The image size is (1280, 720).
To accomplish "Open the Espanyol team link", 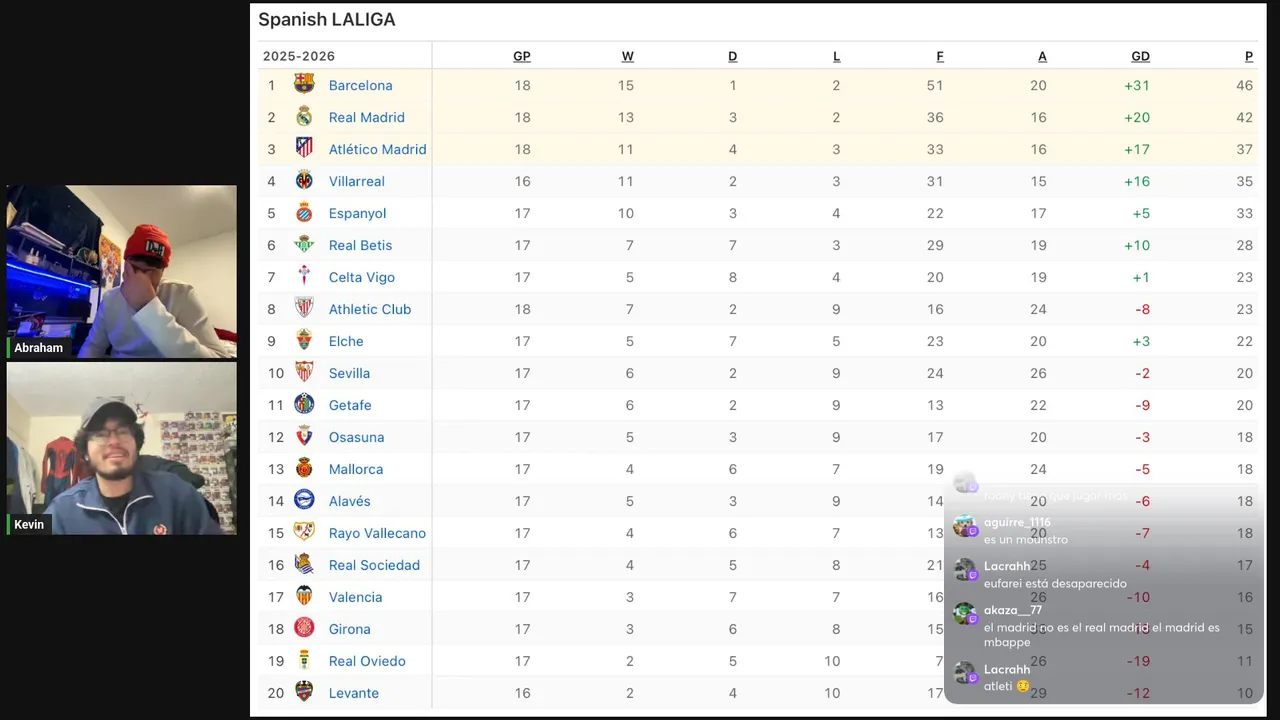I will (357, 213).
